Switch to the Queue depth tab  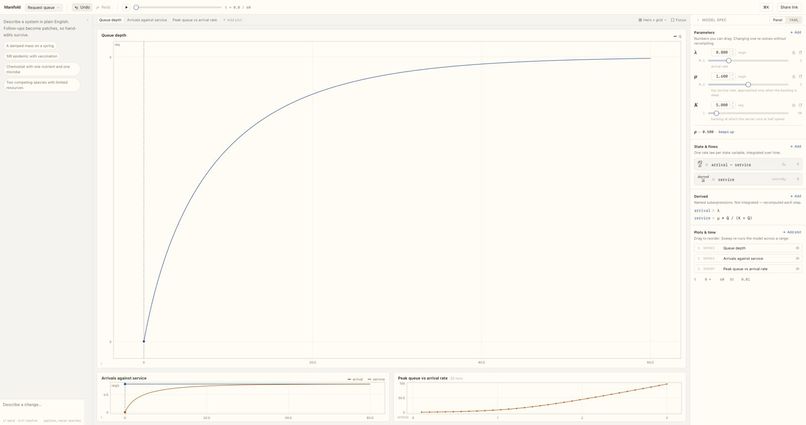click(x=110, y=20)
